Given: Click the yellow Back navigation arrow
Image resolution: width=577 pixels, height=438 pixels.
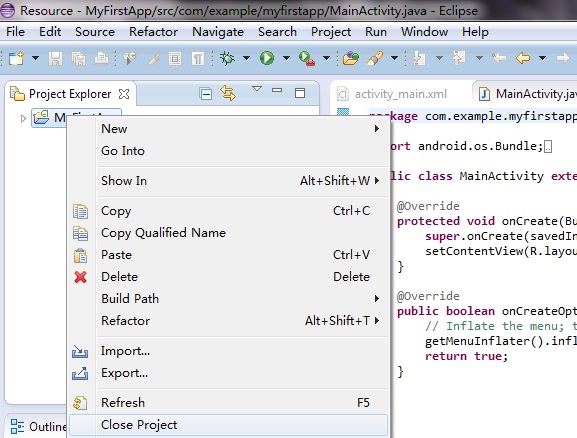Looking at the screenshot, I should (x=523, y=58).
